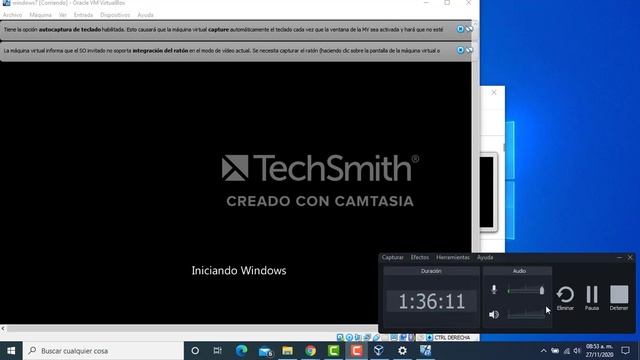This screenshot has width=640, height=360.
Task: Open the Archivo menu in VirtualBox
Action: point(12,15)
